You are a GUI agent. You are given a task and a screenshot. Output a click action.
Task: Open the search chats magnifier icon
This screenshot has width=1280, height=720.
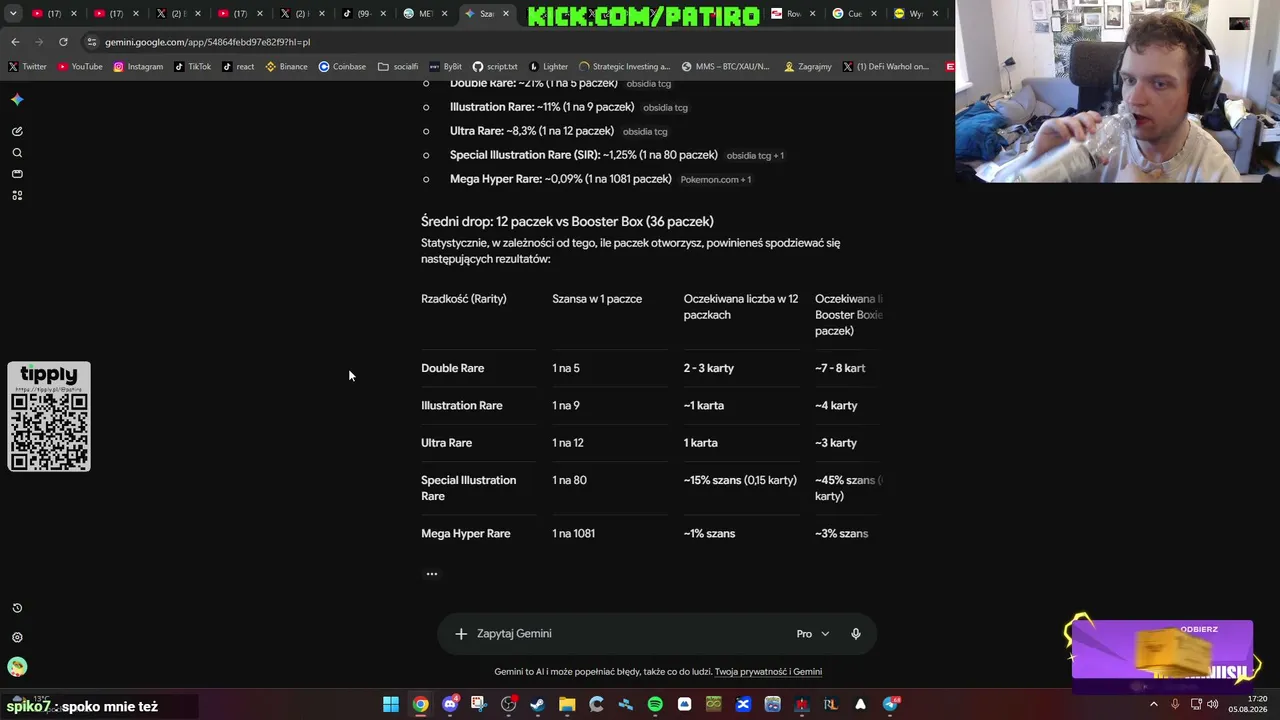coord(17,153)
